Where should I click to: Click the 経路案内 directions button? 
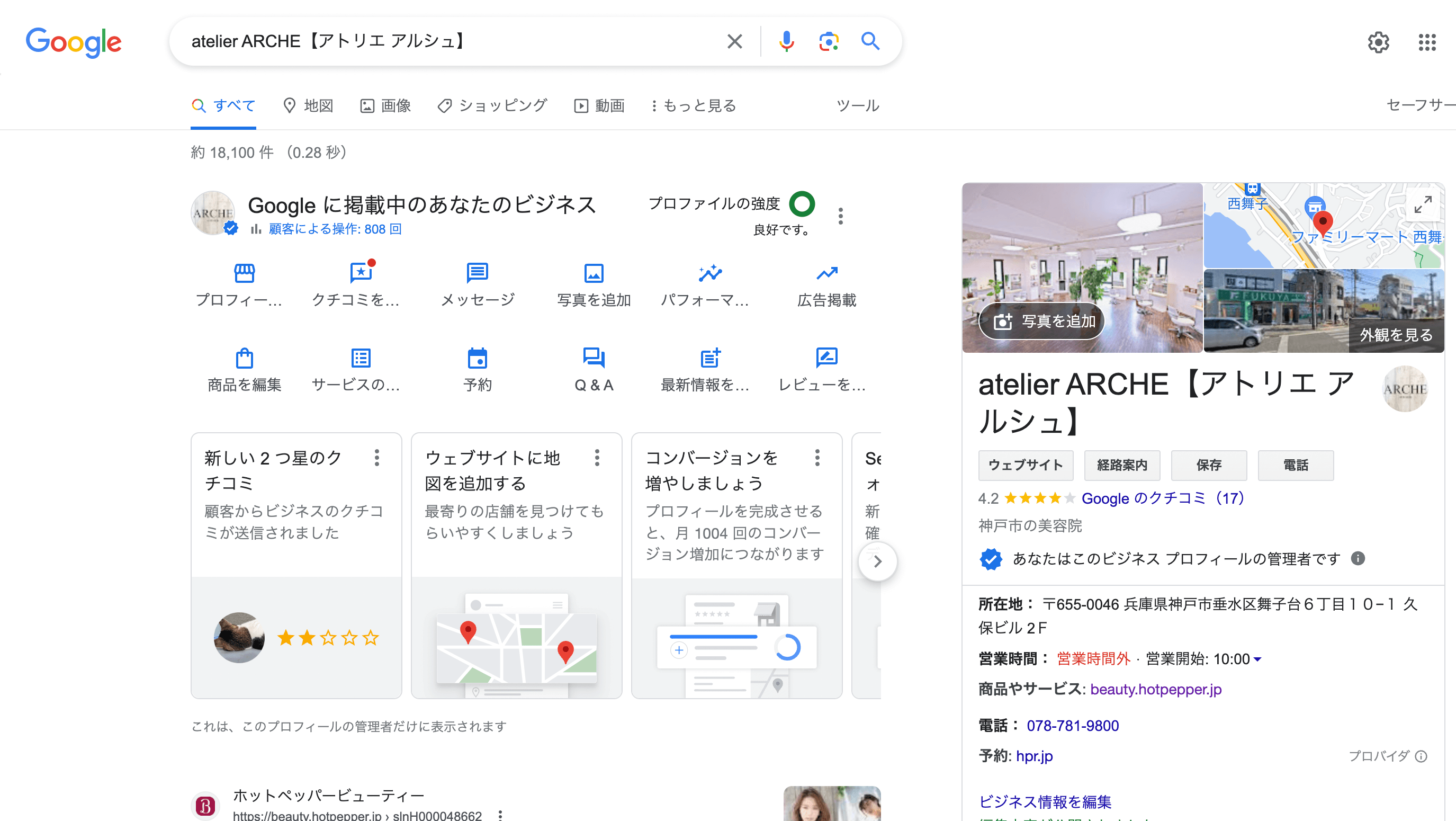tap(1122, 466)
